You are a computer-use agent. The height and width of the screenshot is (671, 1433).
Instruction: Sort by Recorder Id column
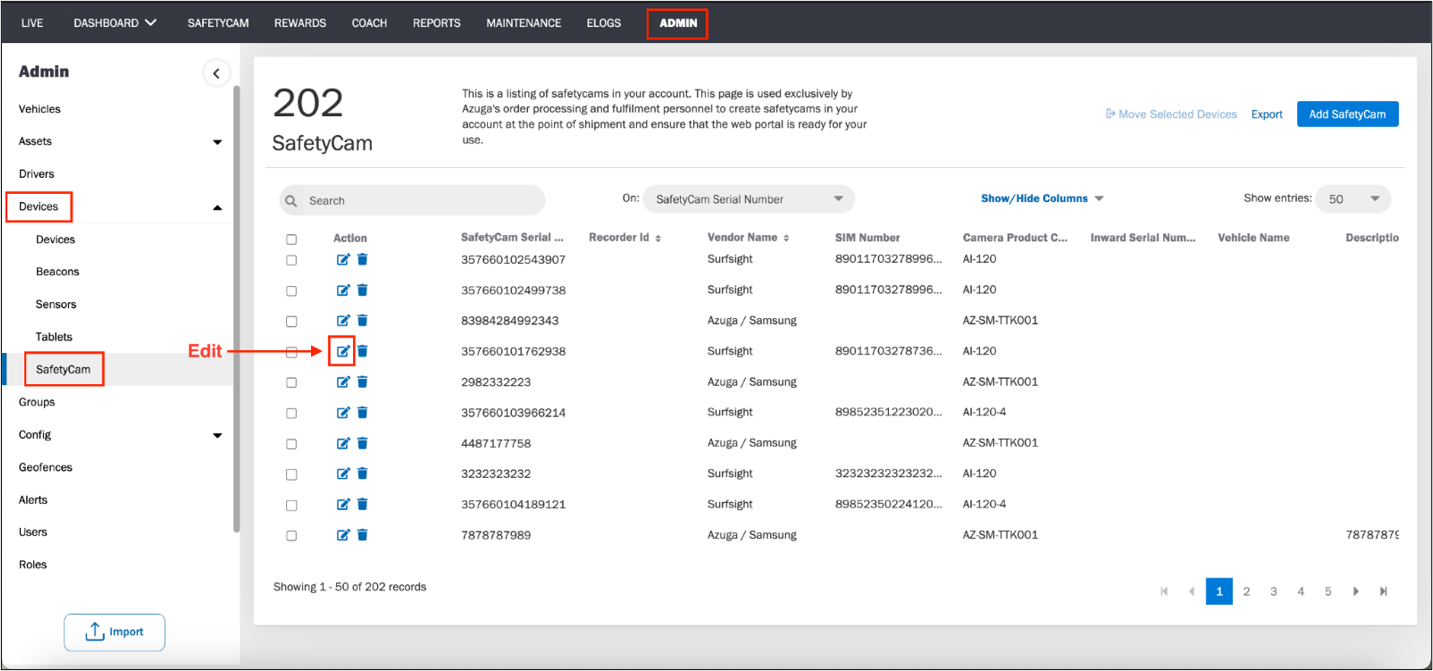[x=658, y=238]
